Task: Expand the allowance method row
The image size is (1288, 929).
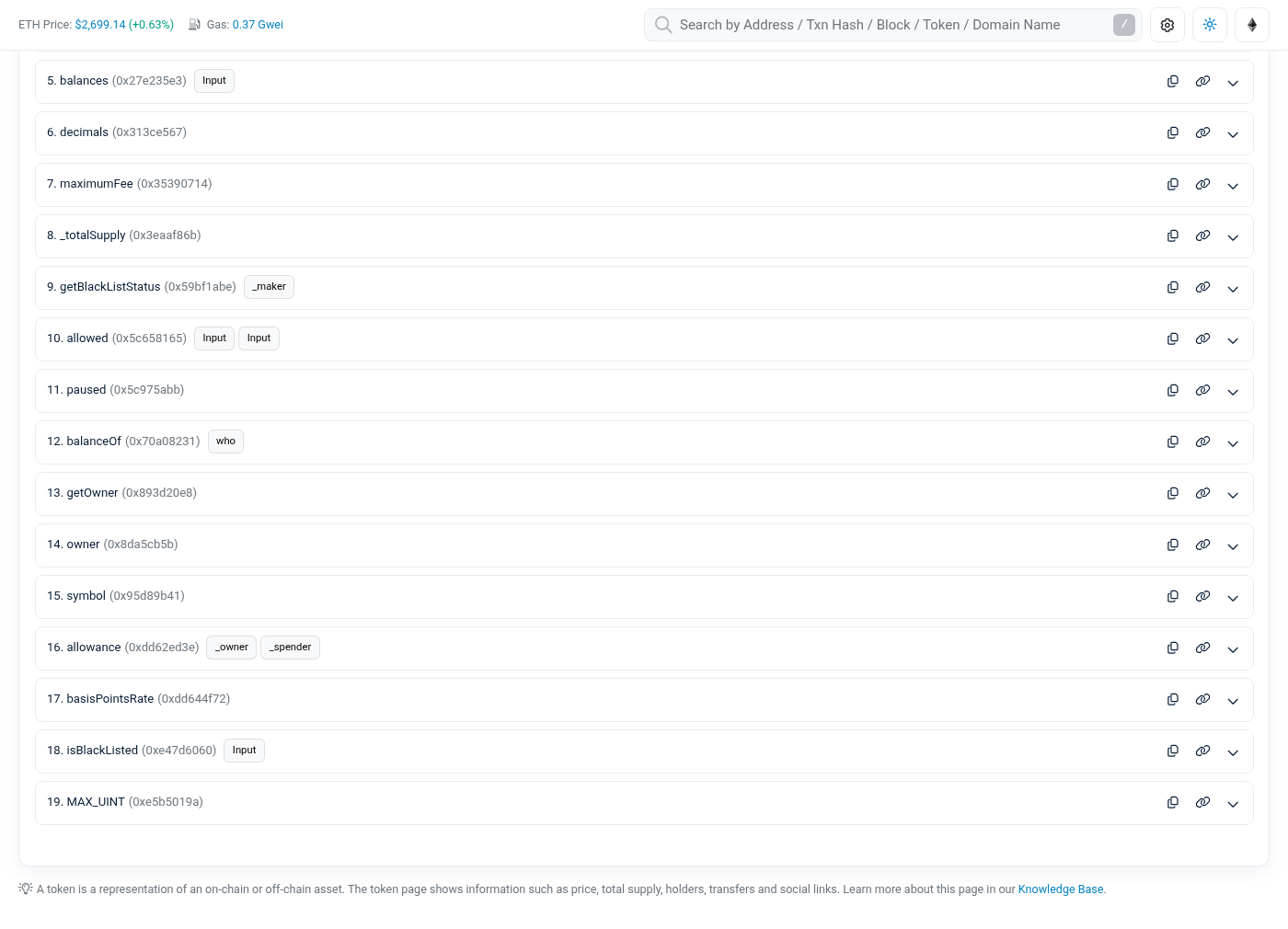Action: 1233,649
